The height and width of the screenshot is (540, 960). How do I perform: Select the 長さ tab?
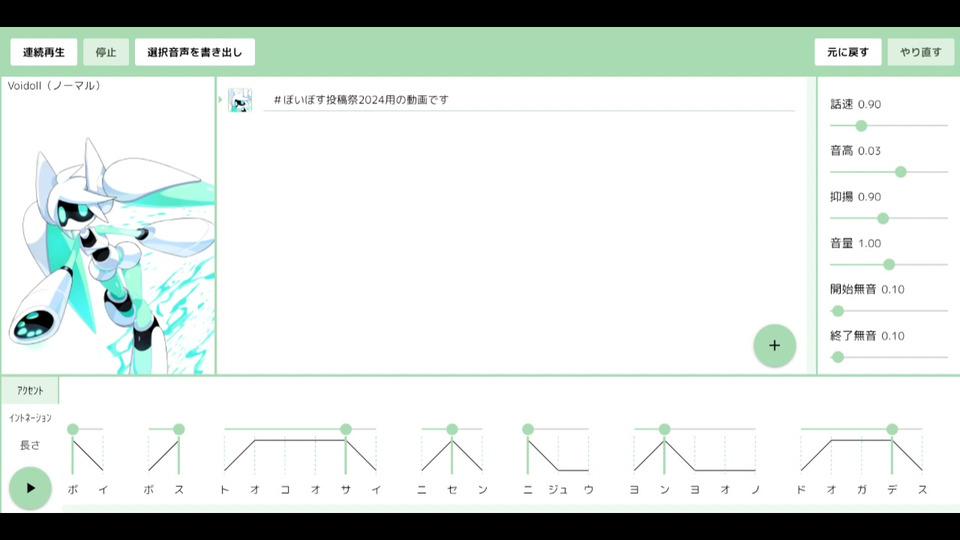point(30,445)
